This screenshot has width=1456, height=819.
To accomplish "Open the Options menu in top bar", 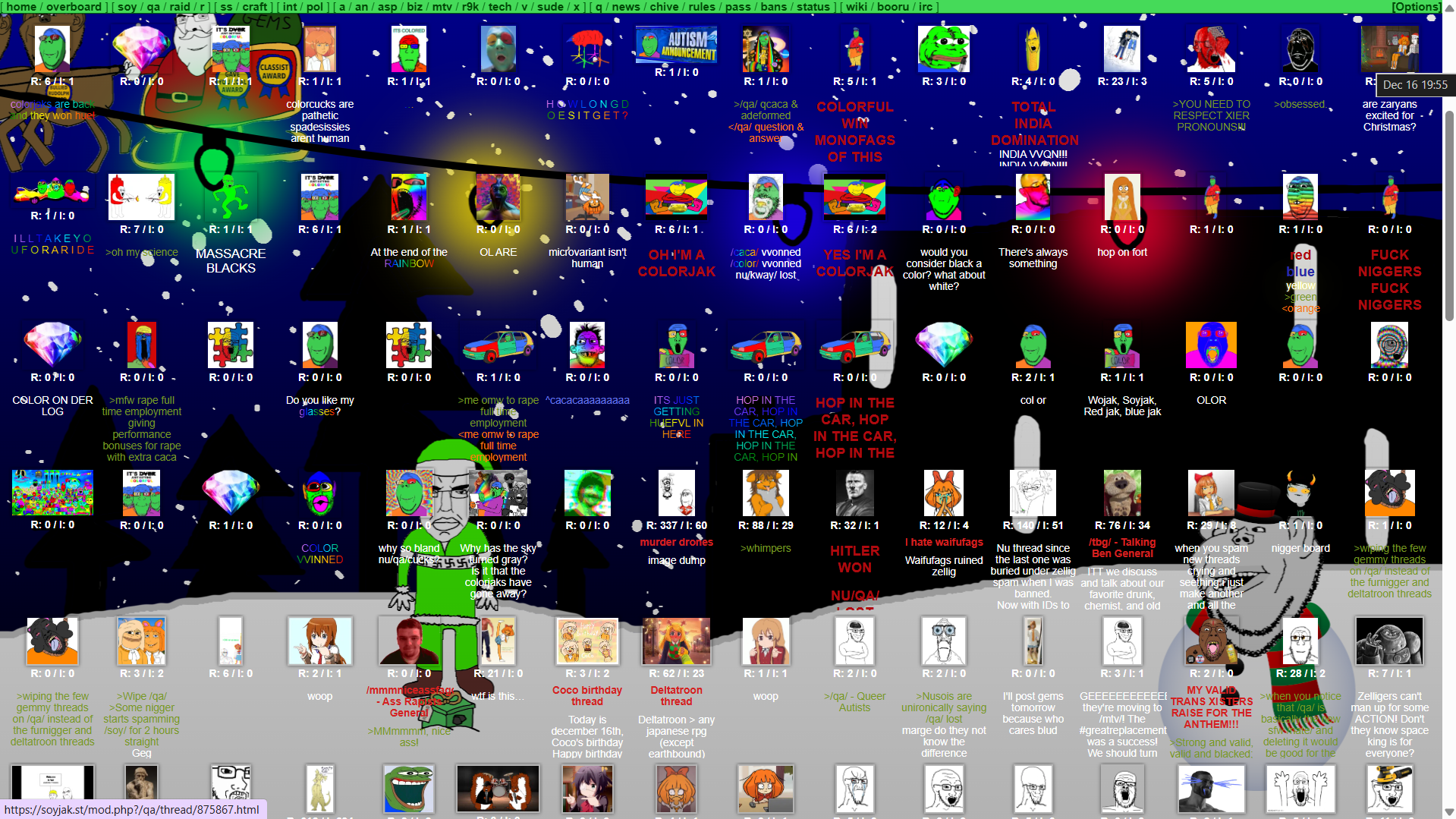I will point(1416,7).
